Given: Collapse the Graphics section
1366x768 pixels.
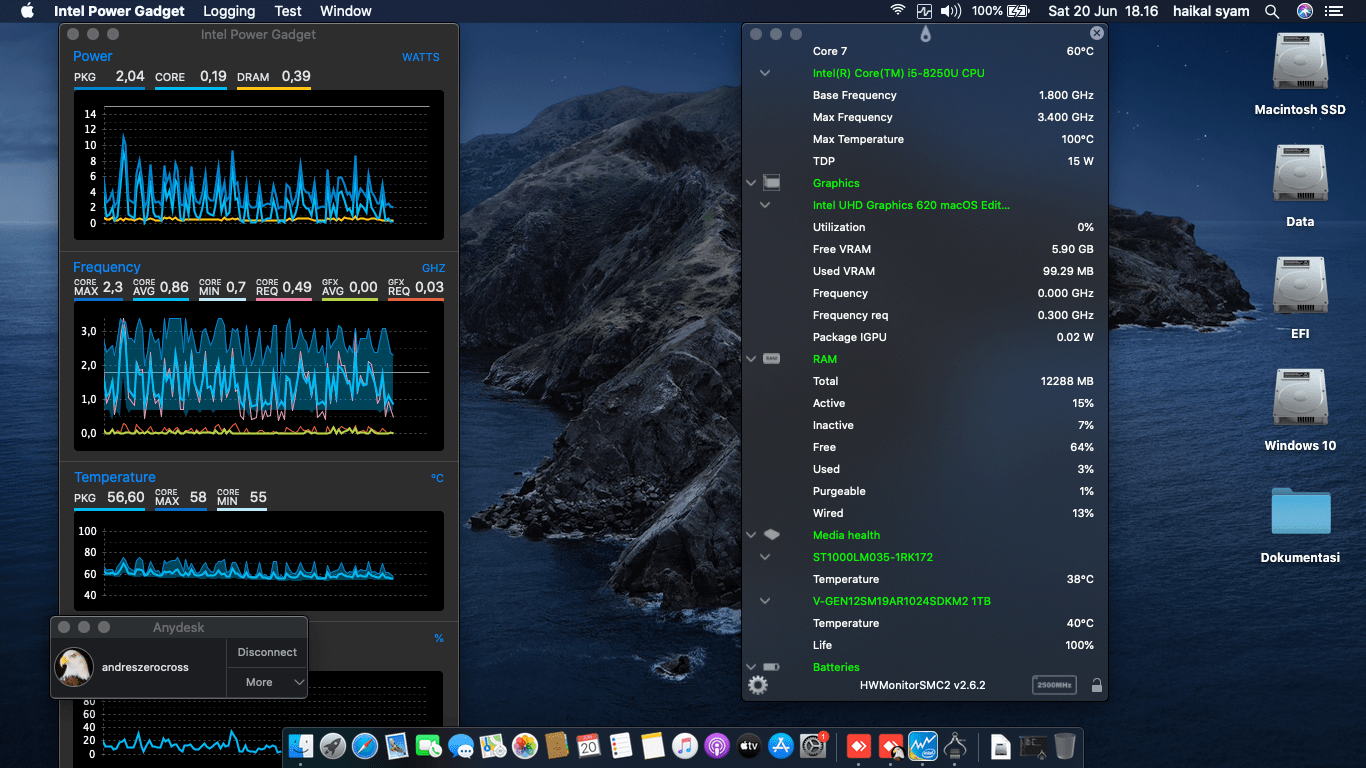Looking at the screenshot, I should (x=751, y=183).
